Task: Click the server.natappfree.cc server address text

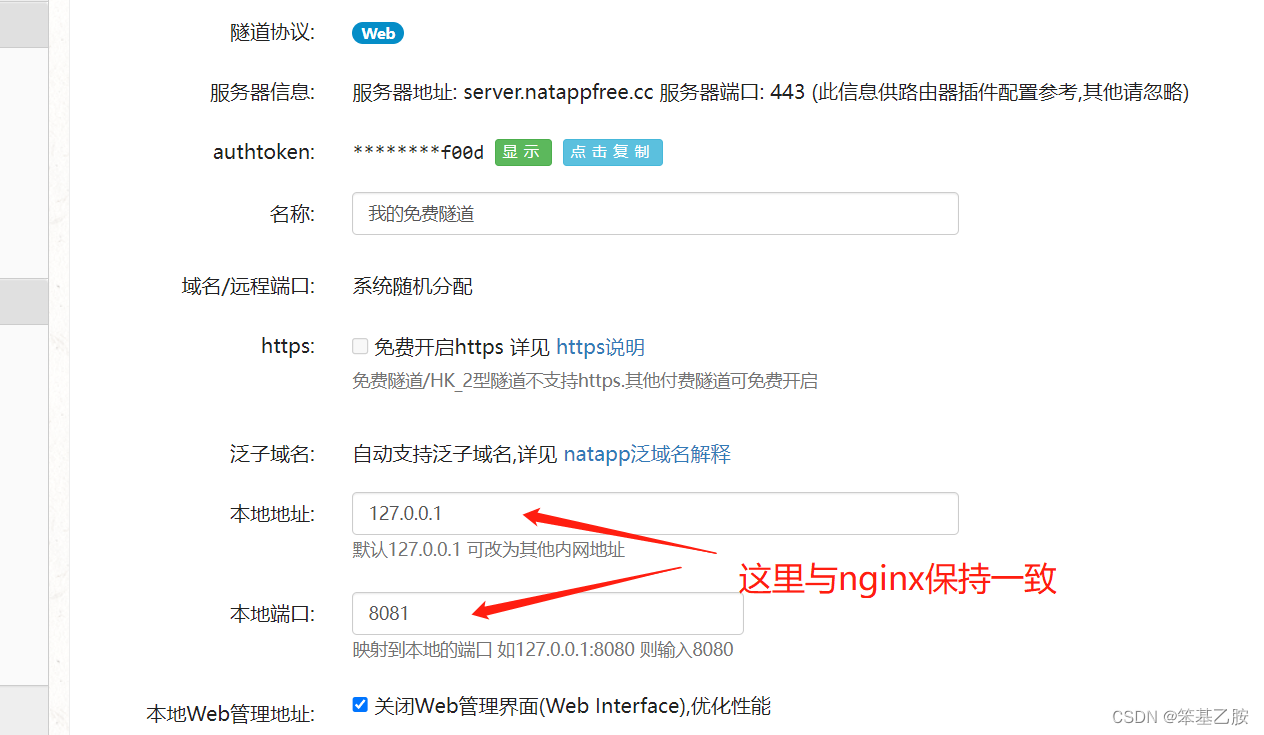Action: [x=556, y=93]
